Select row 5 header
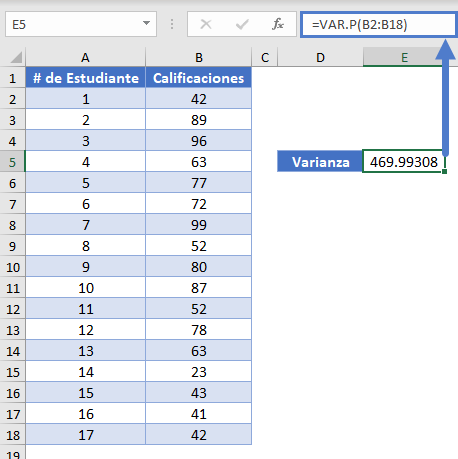 (x=13, y=162)
